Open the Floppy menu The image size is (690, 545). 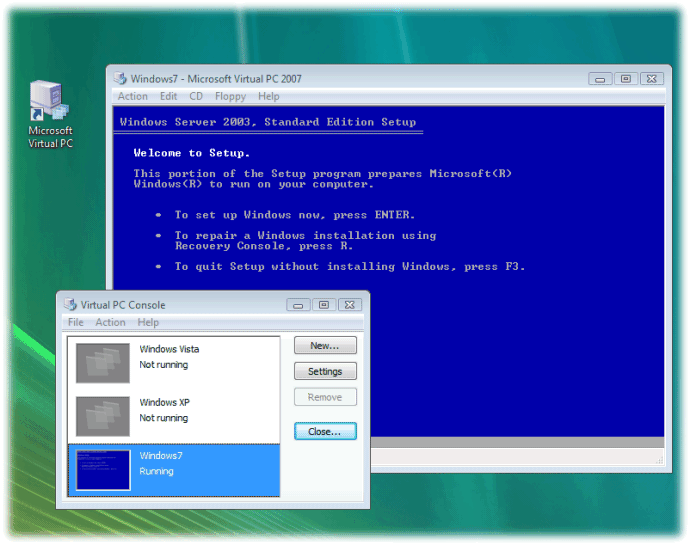coord(230,96)
